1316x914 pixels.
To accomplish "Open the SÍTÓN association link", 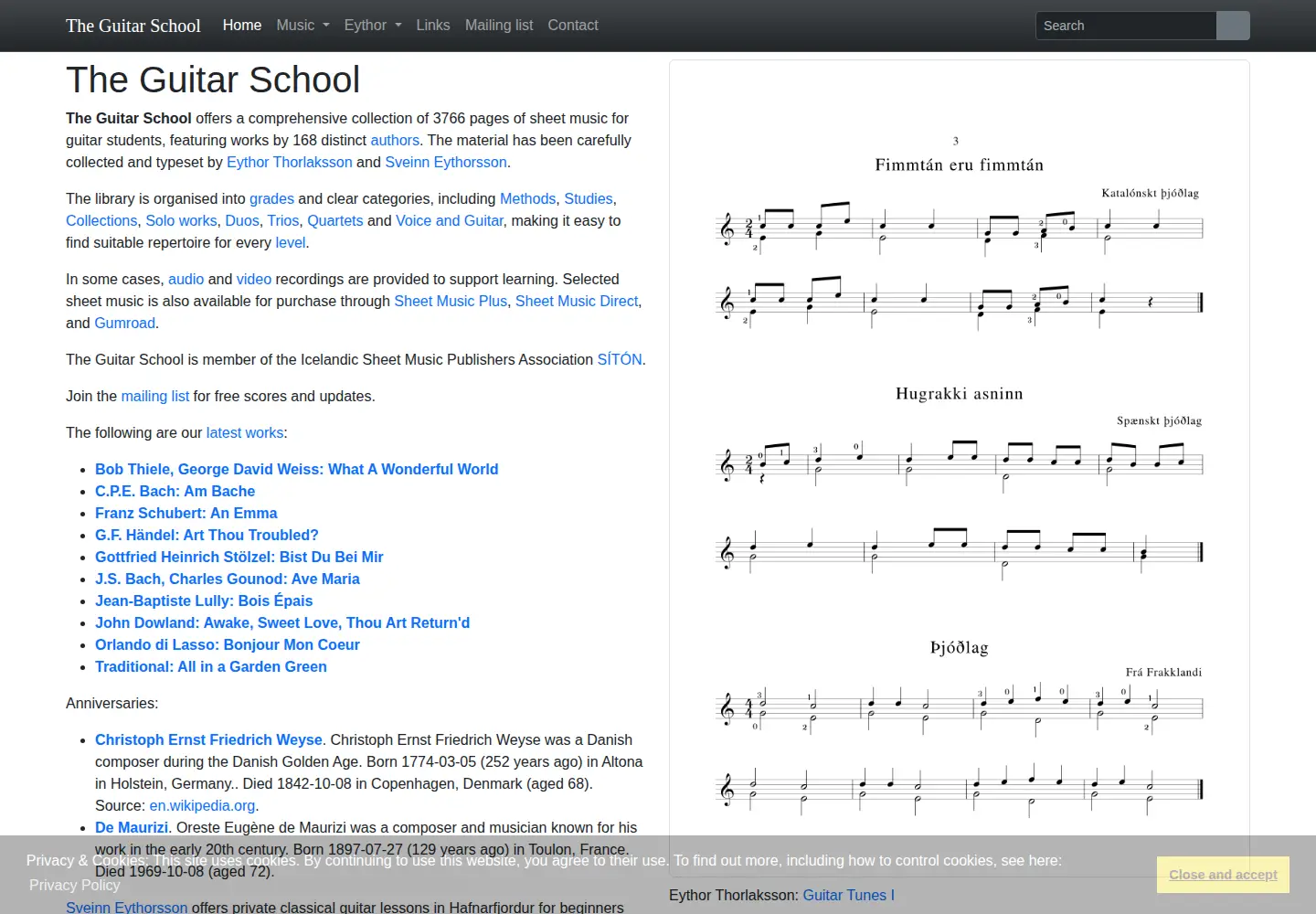I will [x=620, y=359].
